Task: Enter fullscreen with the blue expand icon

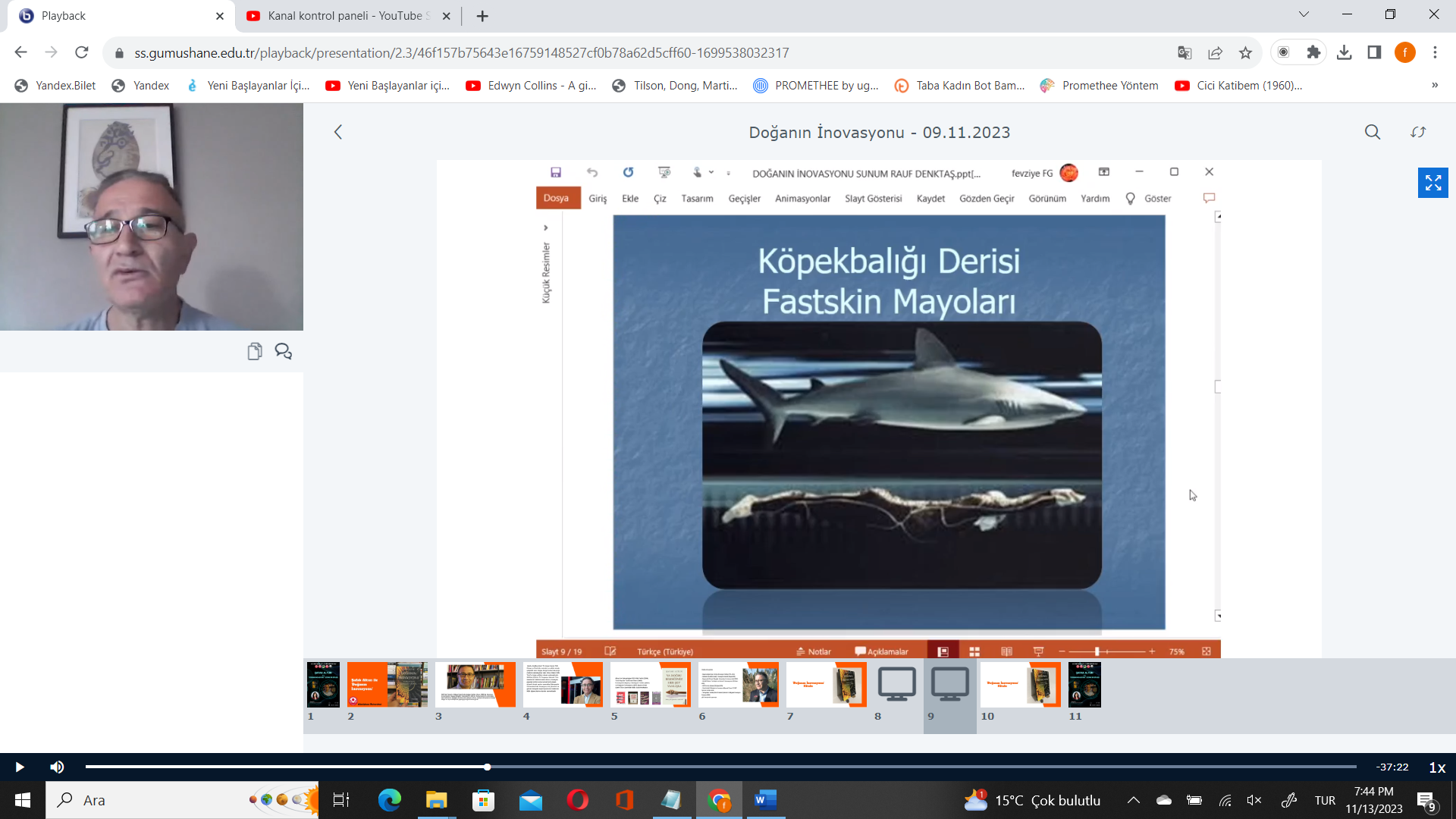Action: pos(1432,183)
